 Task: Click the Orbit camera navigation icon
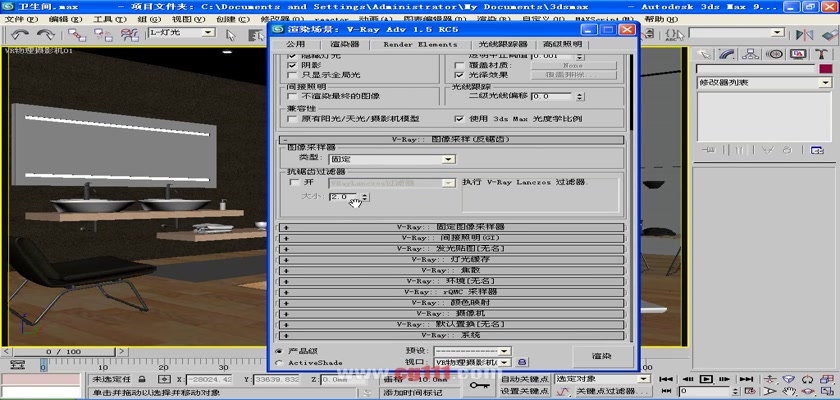coord(806,391)
